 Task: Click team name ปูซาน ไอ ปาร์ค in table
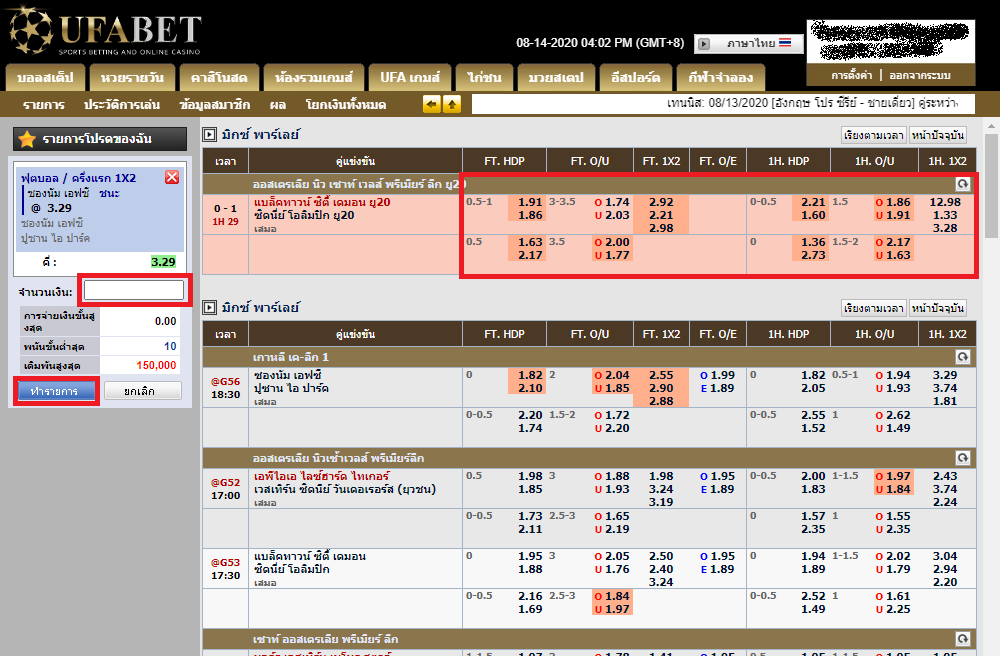coord(291,388)
